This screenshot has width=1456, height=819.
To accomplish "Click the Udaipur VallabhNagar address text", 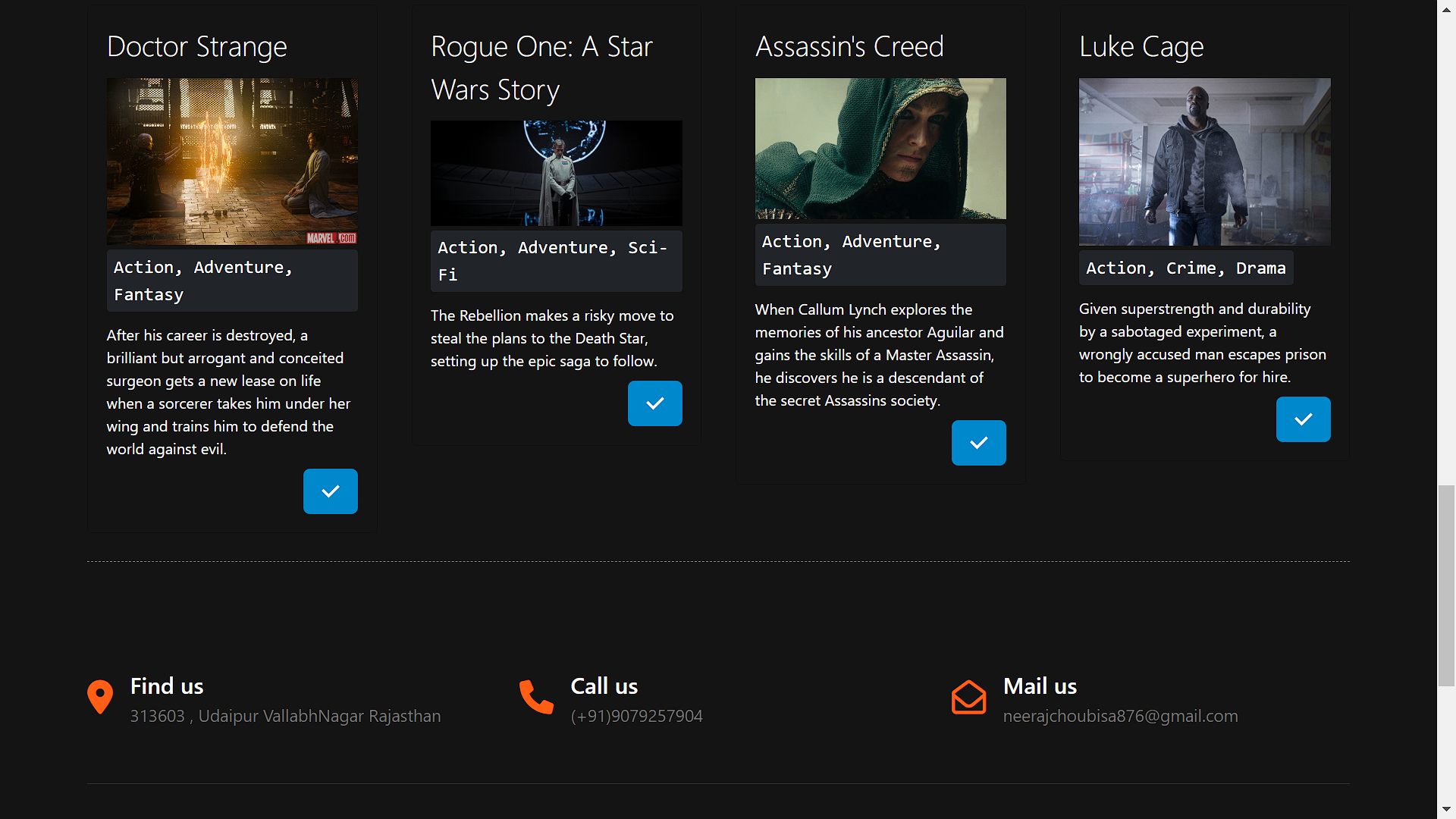I will tap(285, 716).
